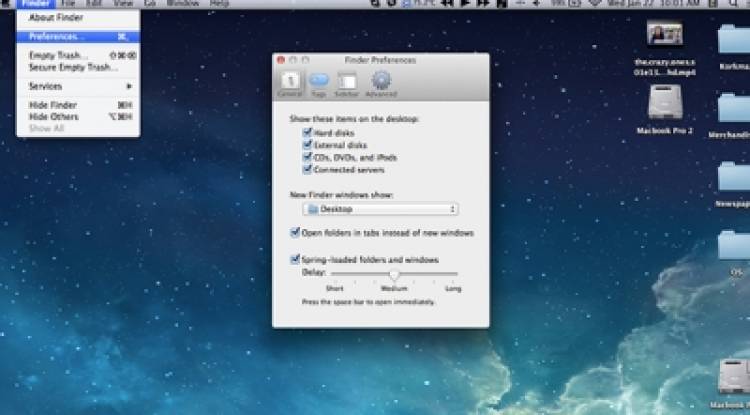Image resolution: width=750 pixels, height=415 pixels.
Task: Uncheck the External disks checkbox
Action: click(308, 144)
